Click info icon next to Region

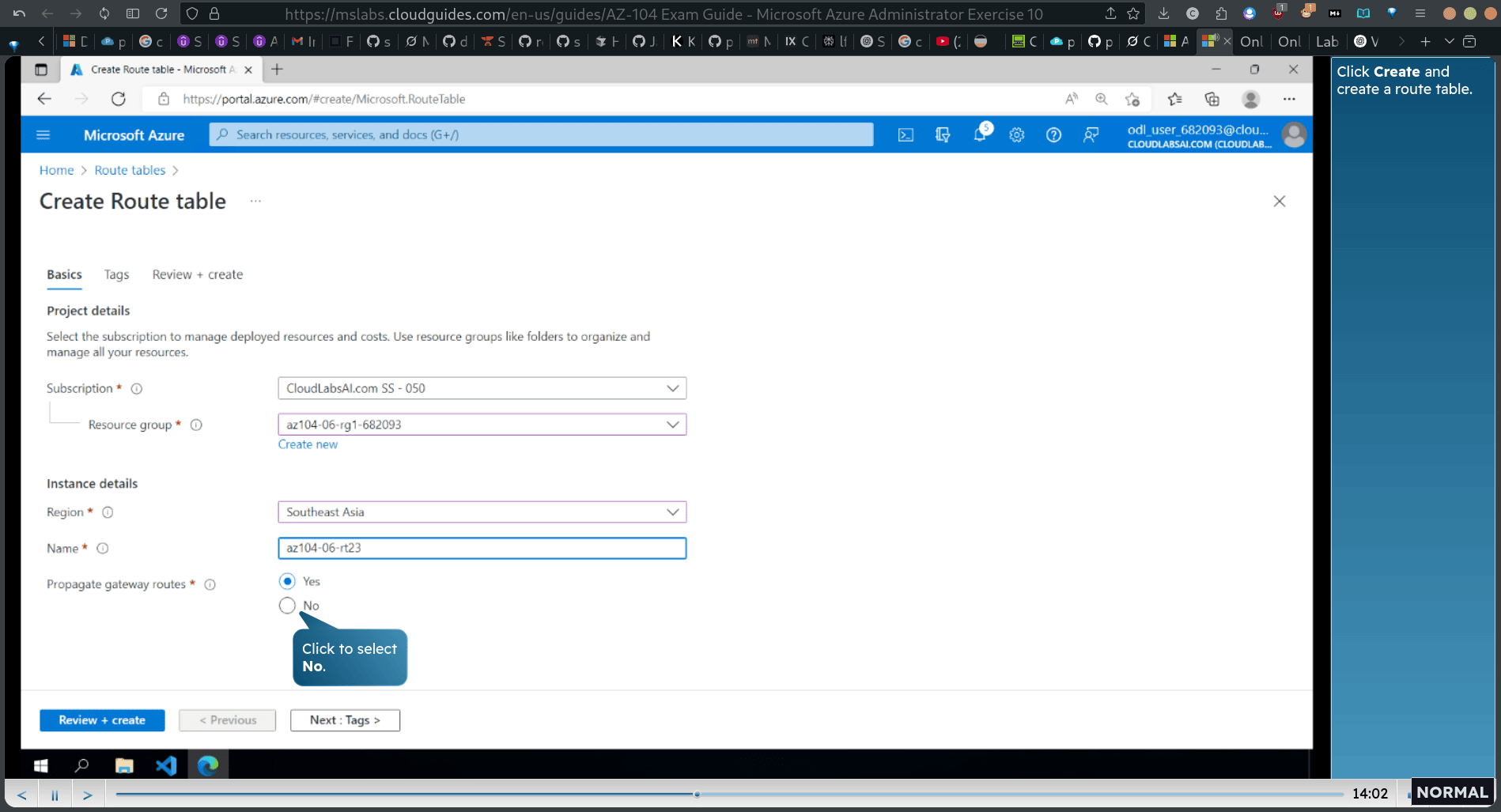coord(108,512)
